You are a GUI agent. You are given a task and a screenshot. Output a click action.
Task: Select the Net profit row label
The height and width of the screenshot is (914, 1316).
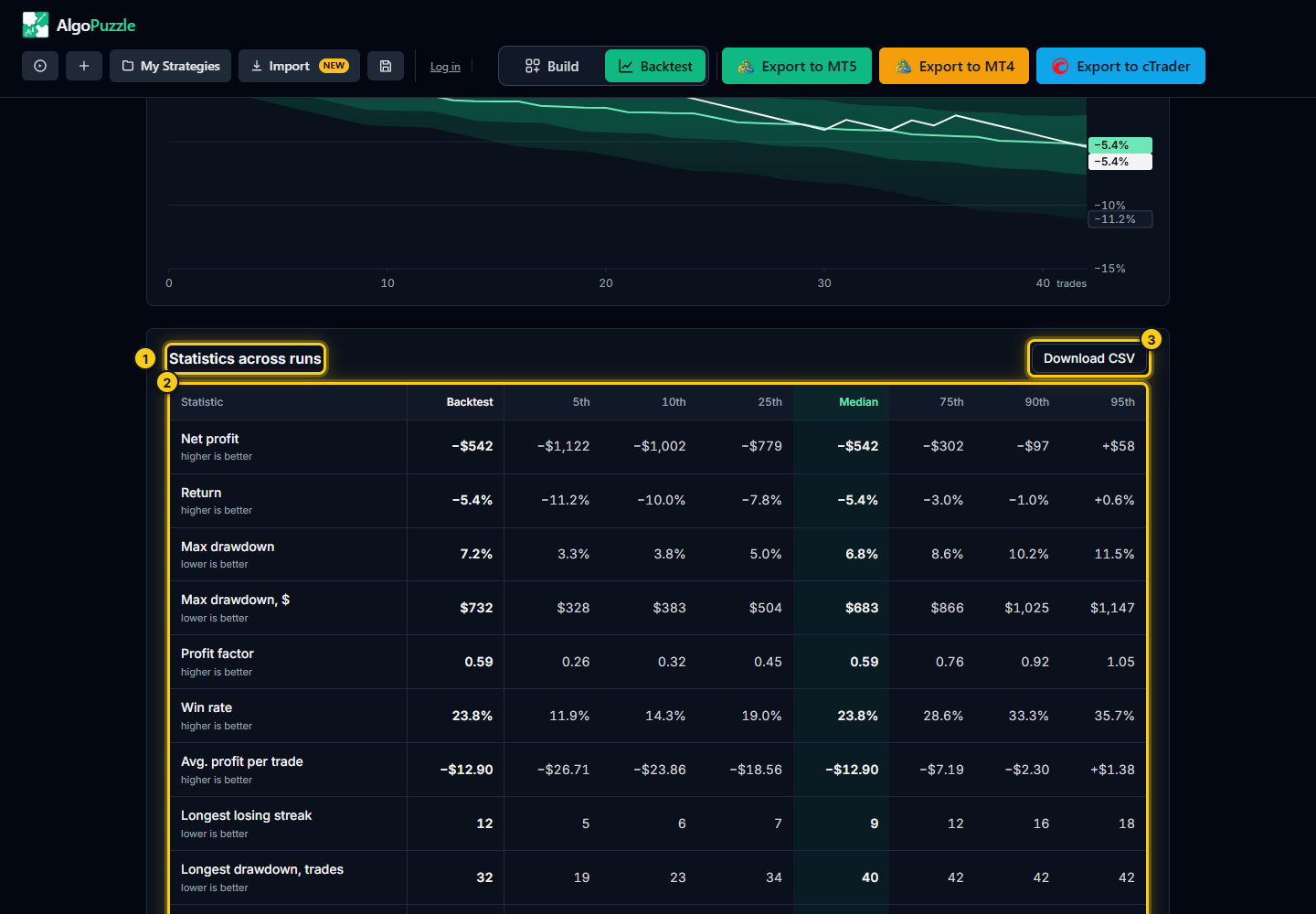[209, 439]
